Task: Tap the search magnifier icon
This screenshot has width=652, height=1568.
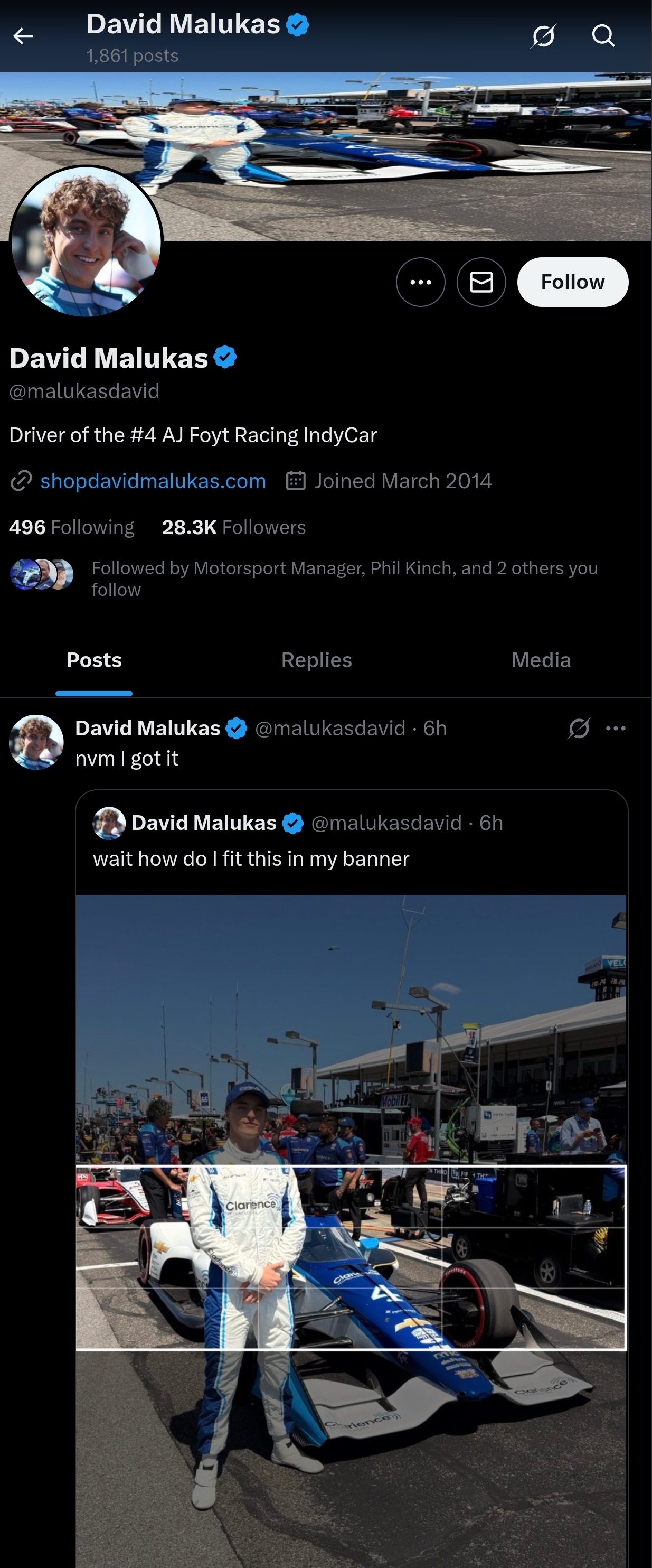Action: (x=603, y=36)
